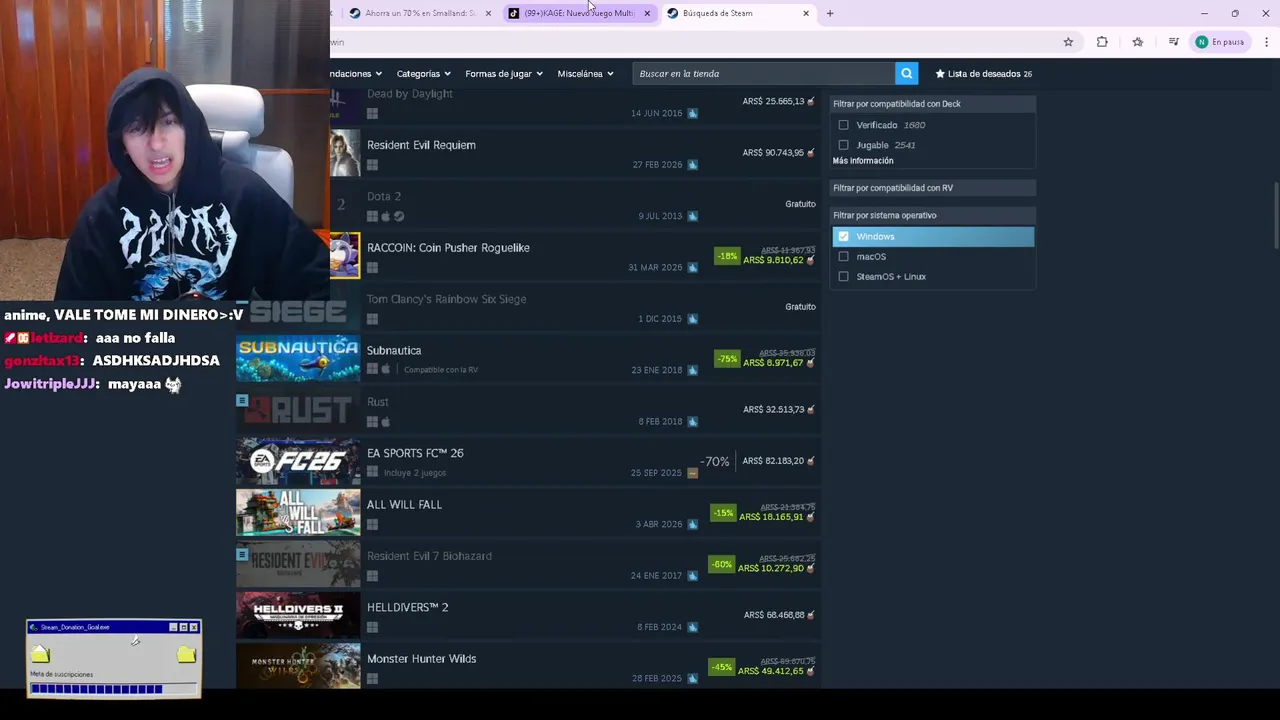Check the SteamOS + Linux filter
1280x720 pixels.
(843, 276)
